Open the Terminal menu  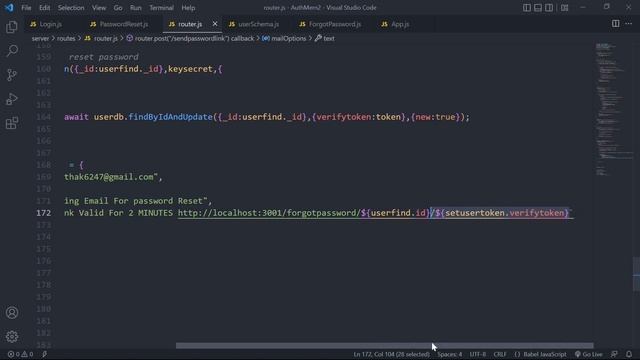(x=161, y=8)
